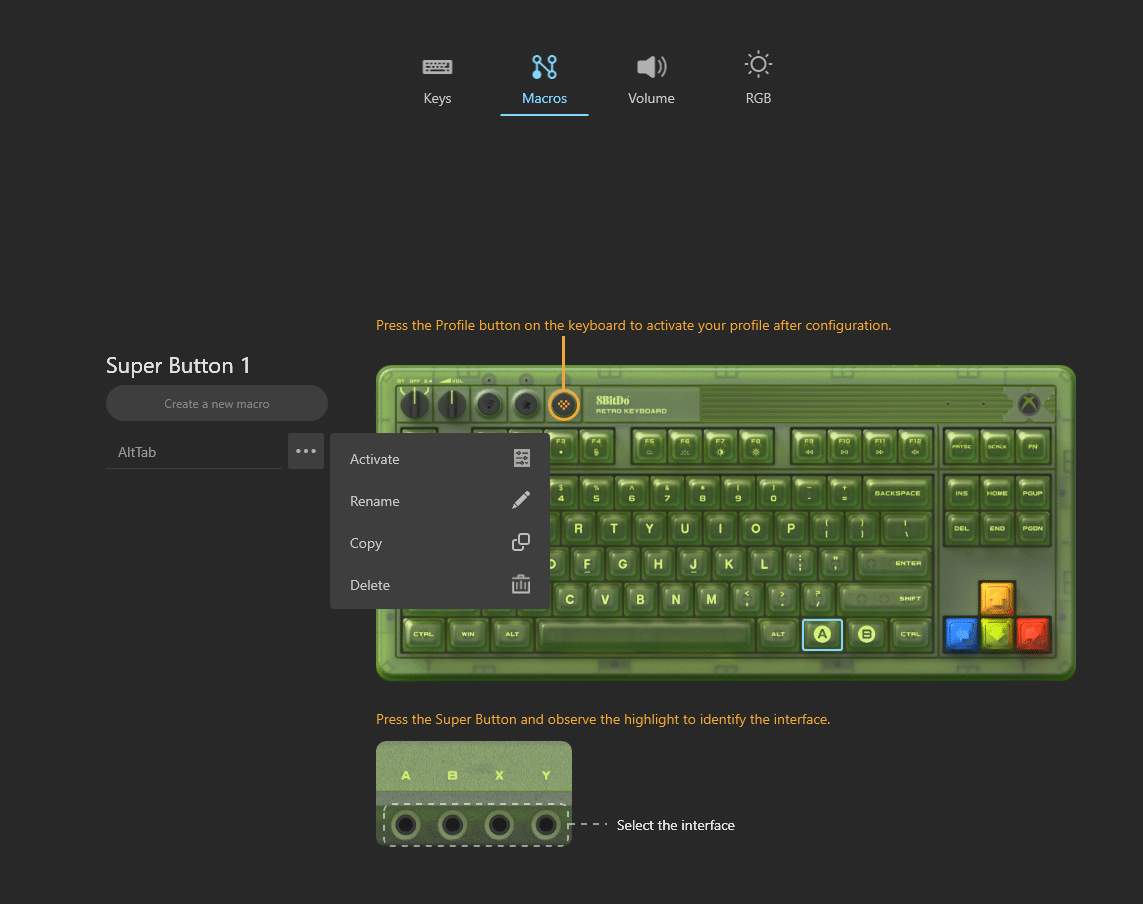Image resolution: width=1143 pixels, height=904 pixels.
Task: Click Create a new macro button
Action: [x=216, y=403]
